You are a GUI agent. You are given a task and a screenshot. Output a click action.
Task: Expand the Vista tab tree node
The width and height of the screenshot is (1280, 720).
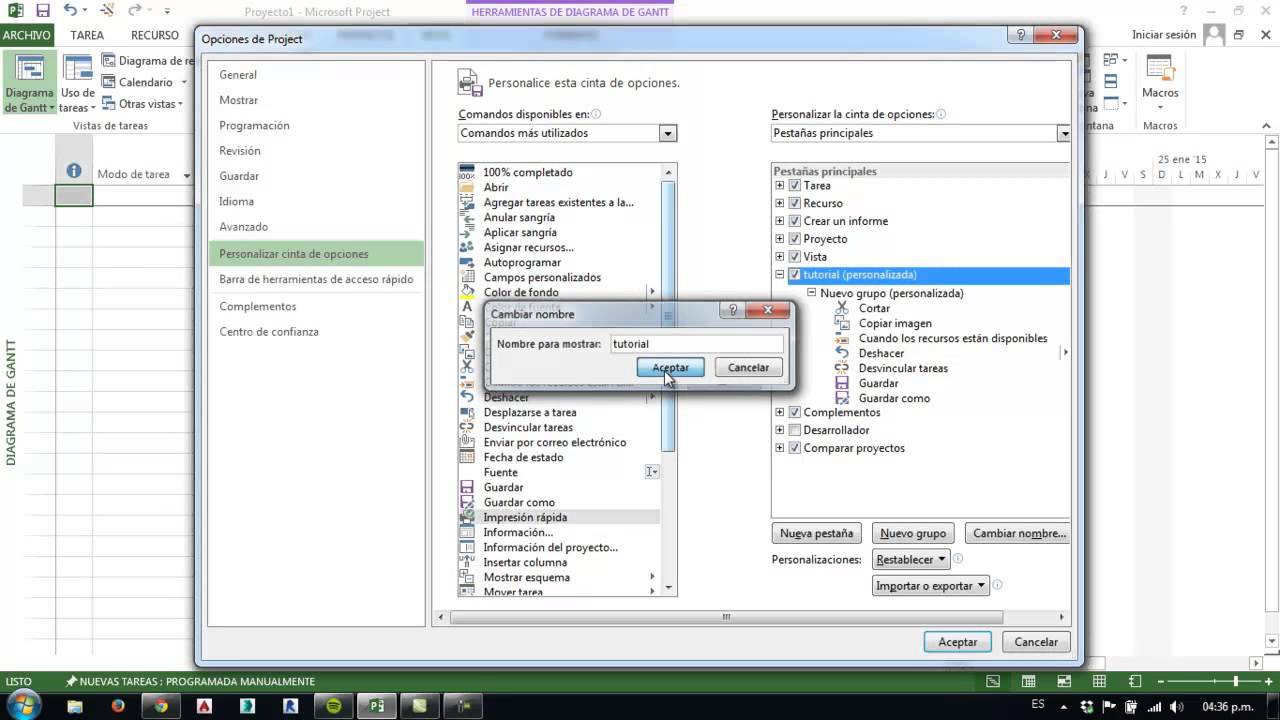(x=780, y=257)
